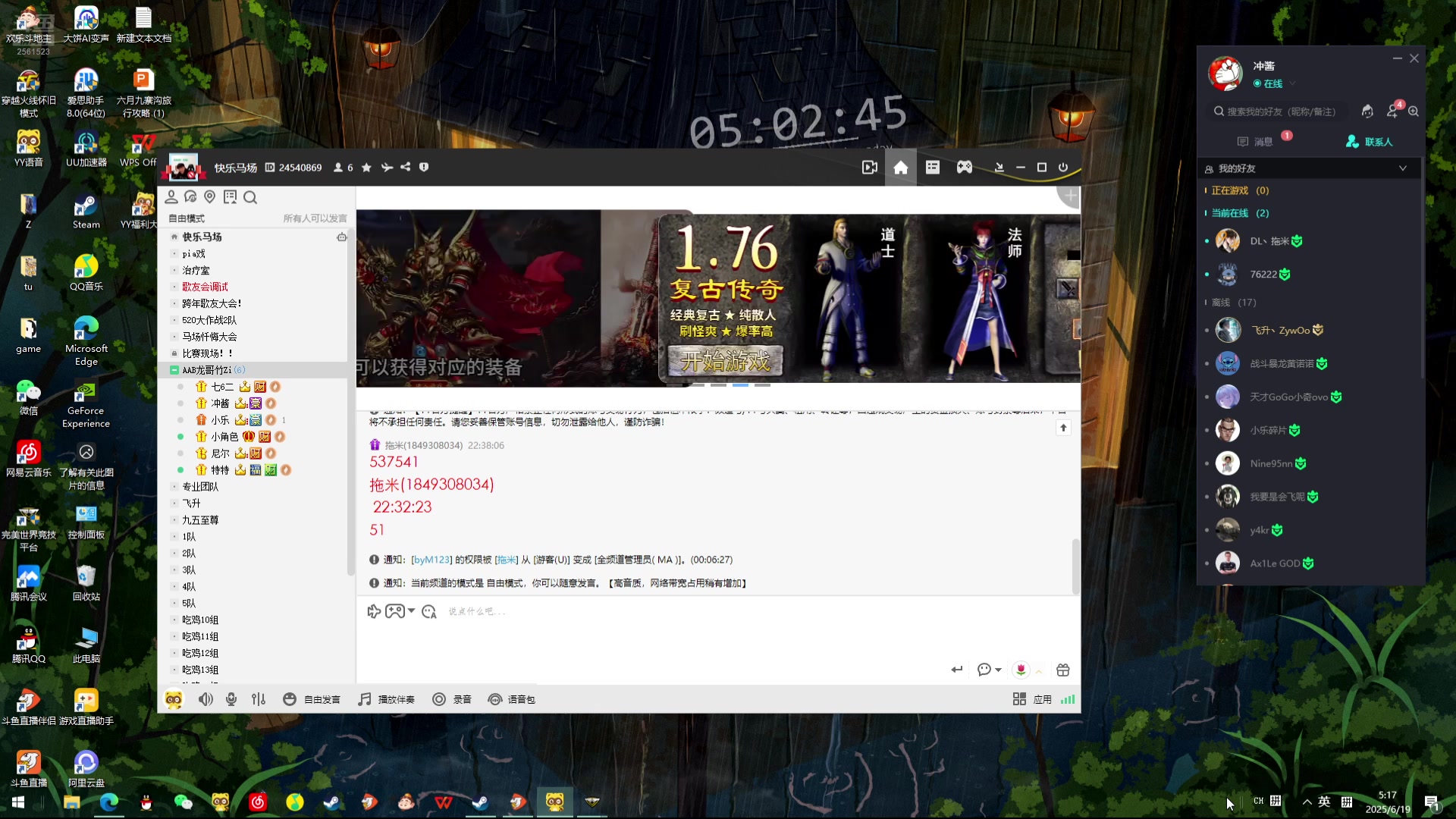The image size is (1456, 819).
Task: Expand the flower options up-arrow
Action: coord(1039,670)
